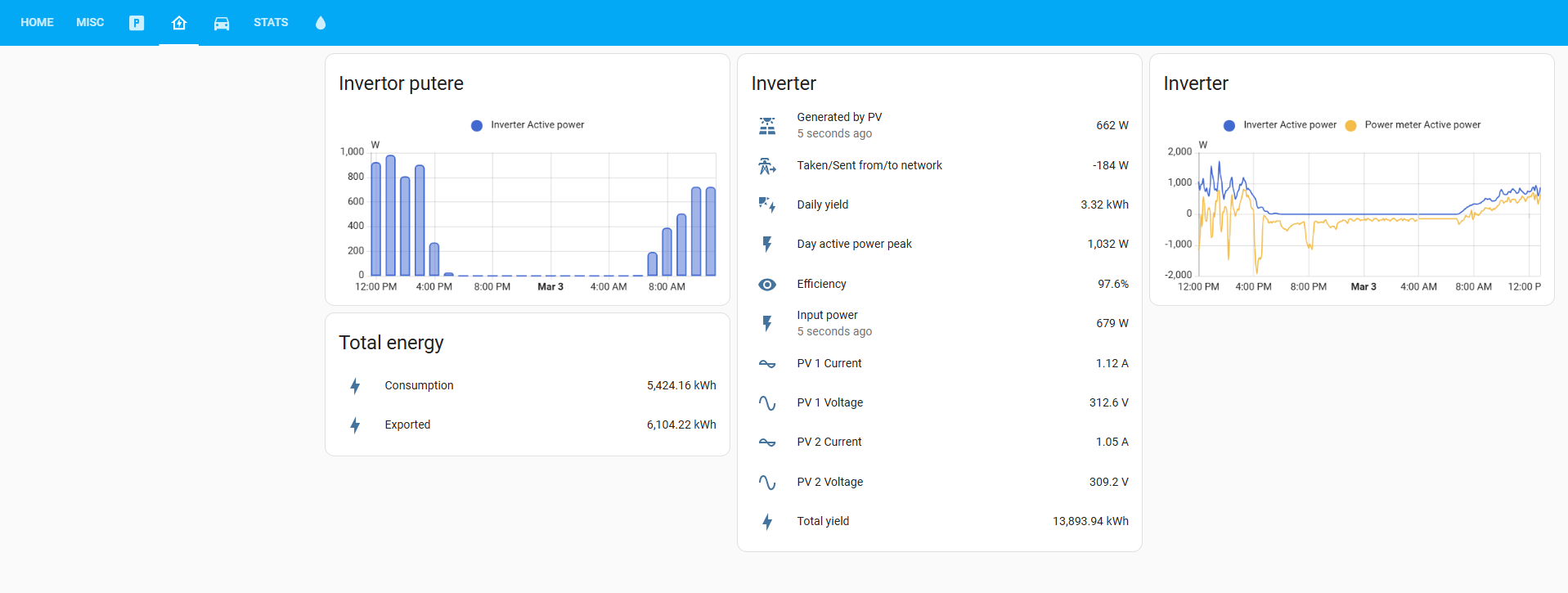This screenshot has width=1568, height=593.
Task: Toggle Inverter Active power legend in Inverter line chart
Action: tap(1280, 125)
